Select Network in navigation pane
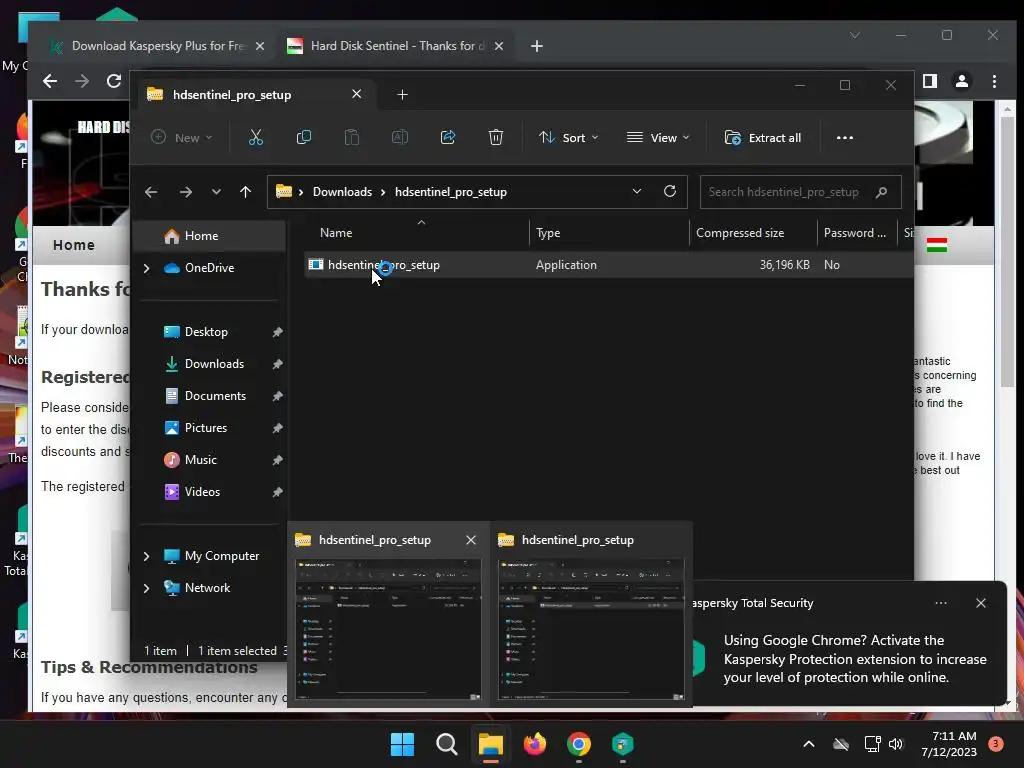Image resolution: width=1024 pixels, height=768 pixels. tap(207, 588)
